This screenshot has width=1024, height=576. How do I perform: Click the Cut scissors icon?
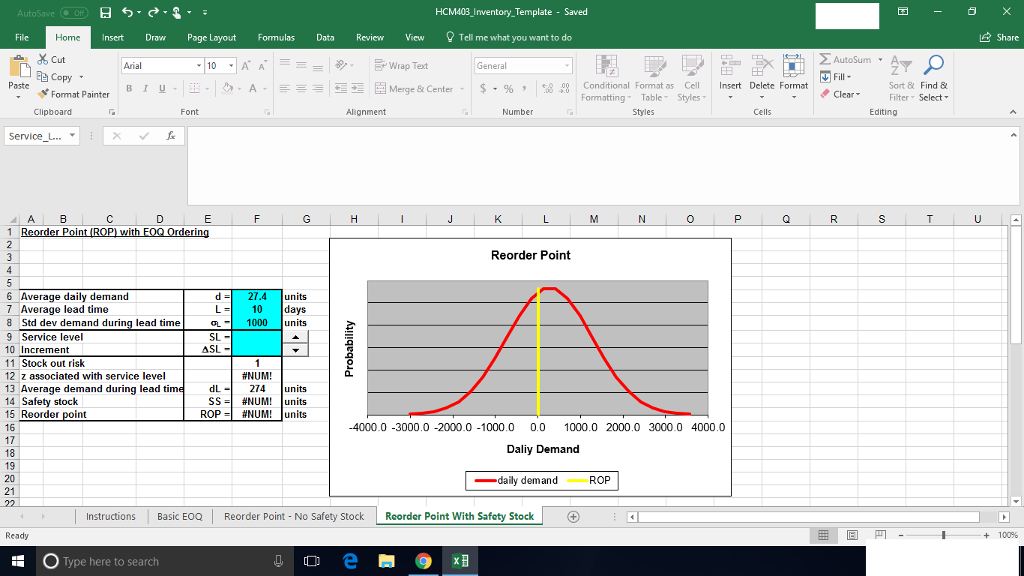43,60
